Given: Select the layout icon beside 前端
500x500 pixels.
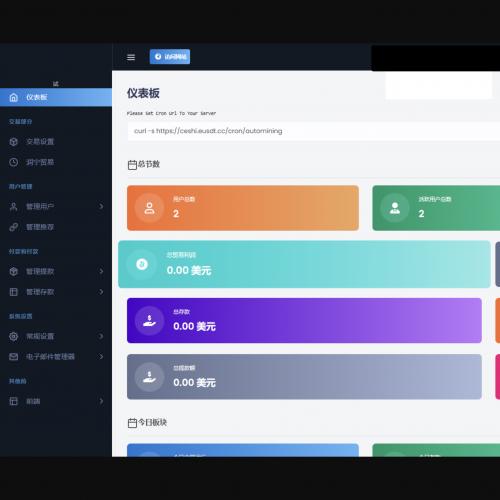Looking at the screenshot, I should pos(14,401).
